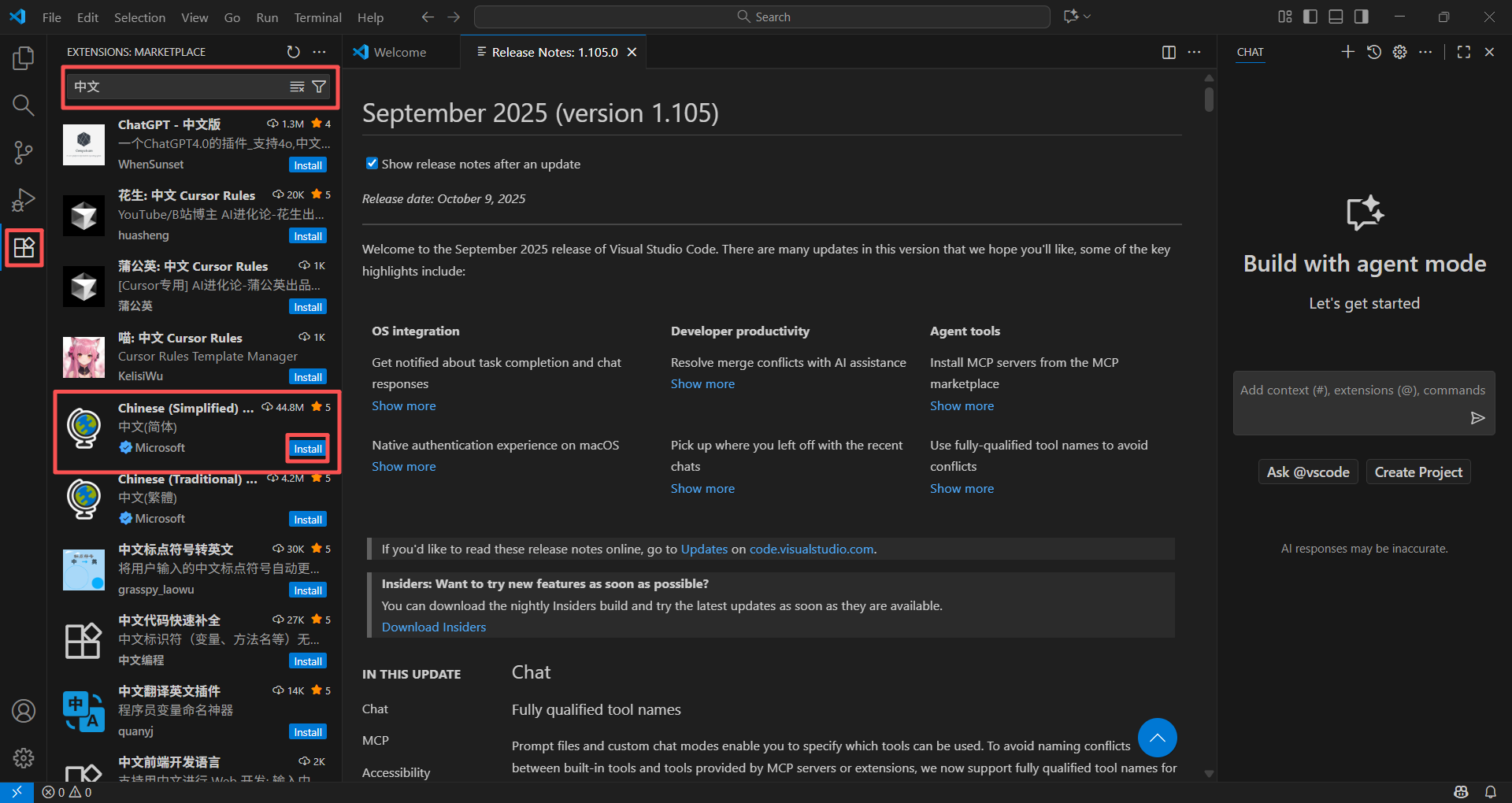Screen dimensions: 1512x803
Task: Open Manage gear in activity bar
Action: tap(24, 758)
